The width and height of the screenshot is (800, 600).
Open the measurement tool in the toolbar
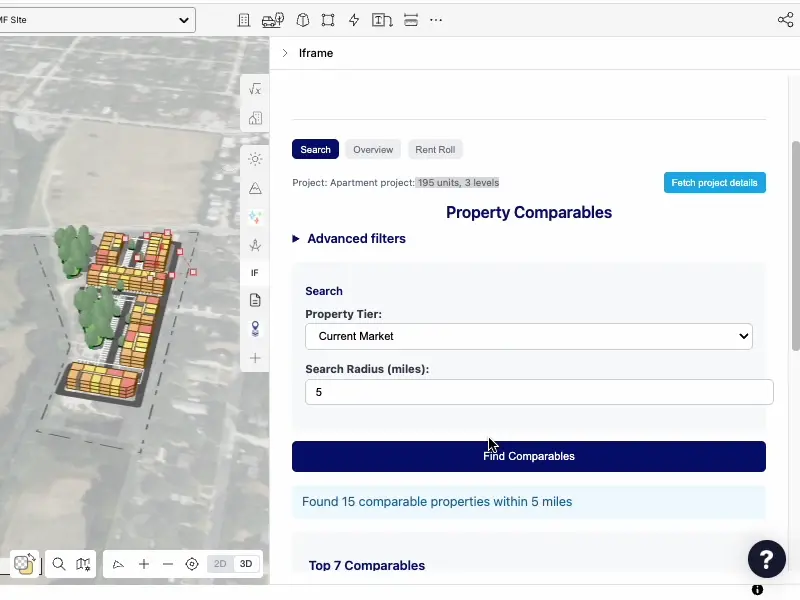click(411, 20)
